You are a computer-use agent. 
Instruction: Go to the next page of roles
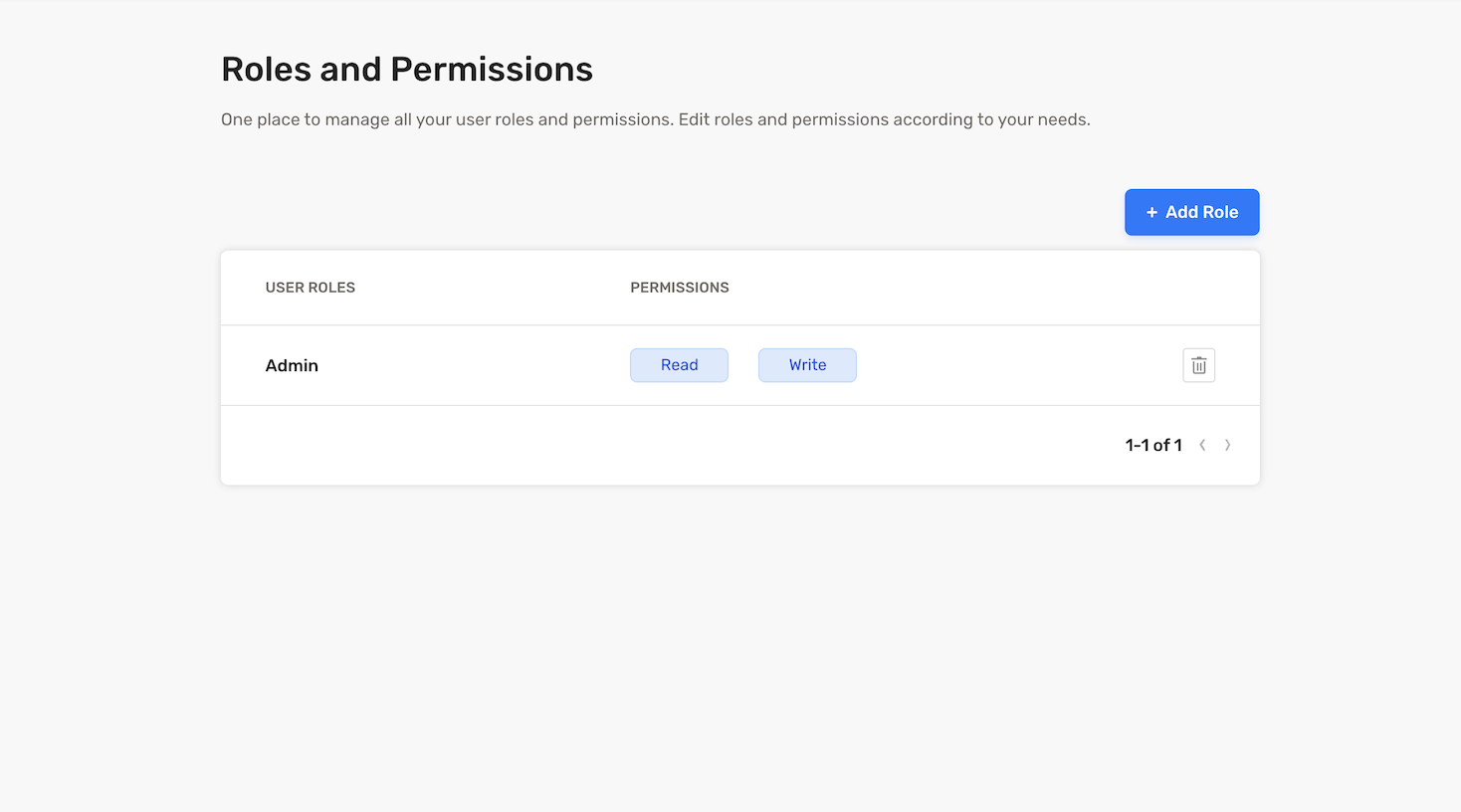pyautogui.click(x=1227, y=445)
